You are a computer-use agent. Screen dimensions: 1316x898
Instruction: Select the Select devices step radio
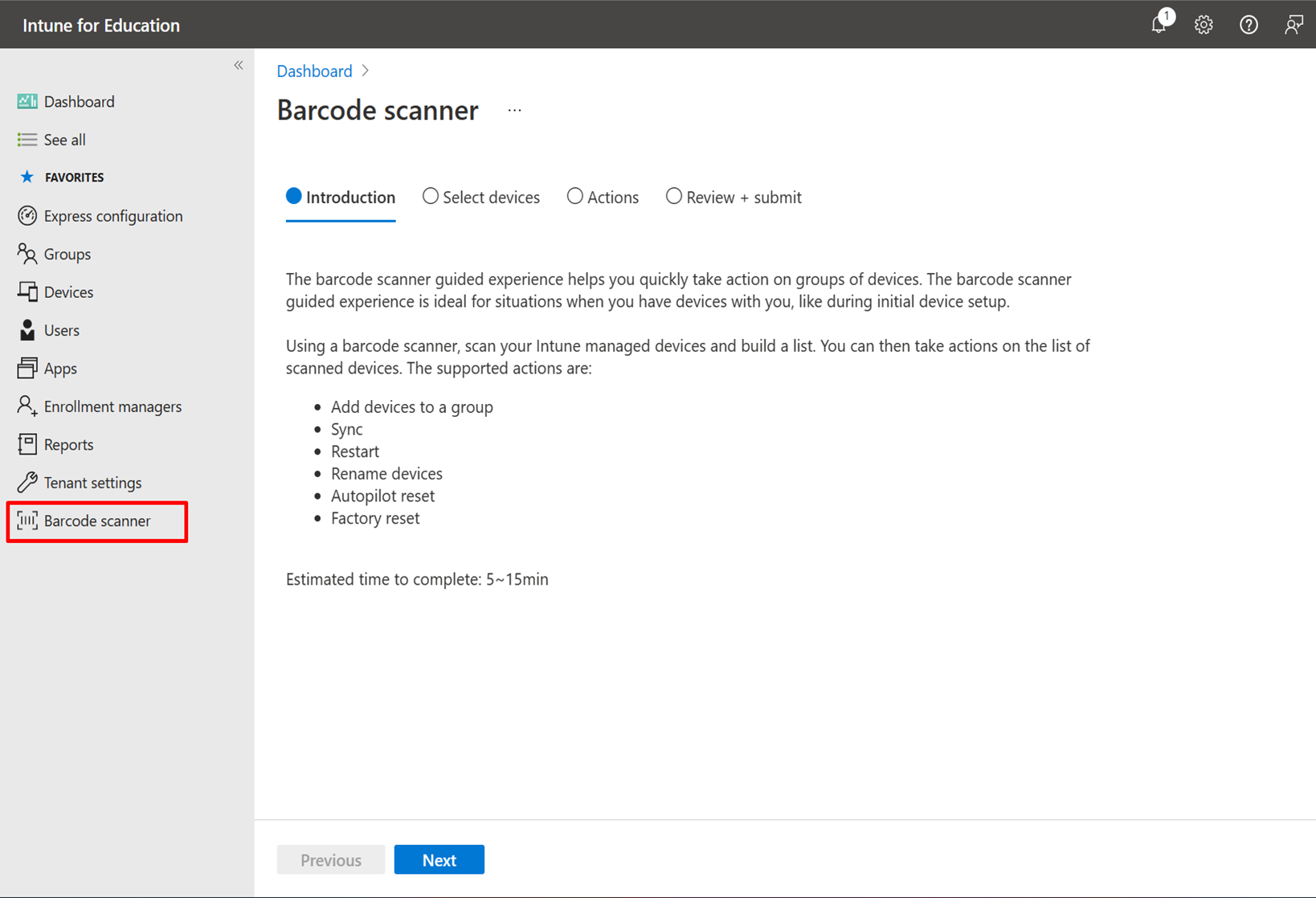point(431,197)
